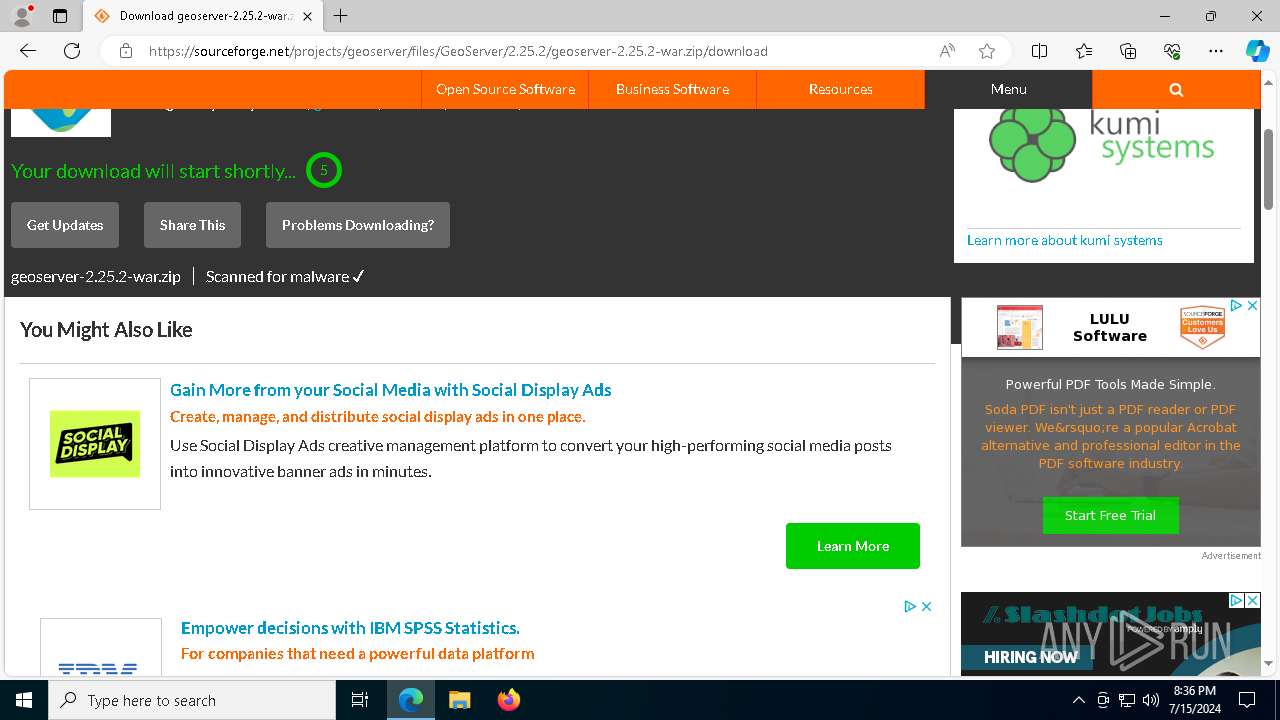Click the Windows search box
This screenshot has height=720, width=1280.
click(x=192, y=700)
